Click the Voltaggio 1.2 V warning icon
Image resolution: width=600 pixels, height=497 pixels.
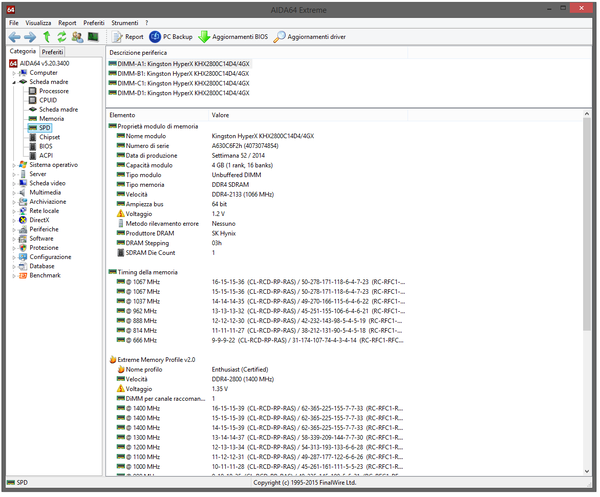pos(121,214)
